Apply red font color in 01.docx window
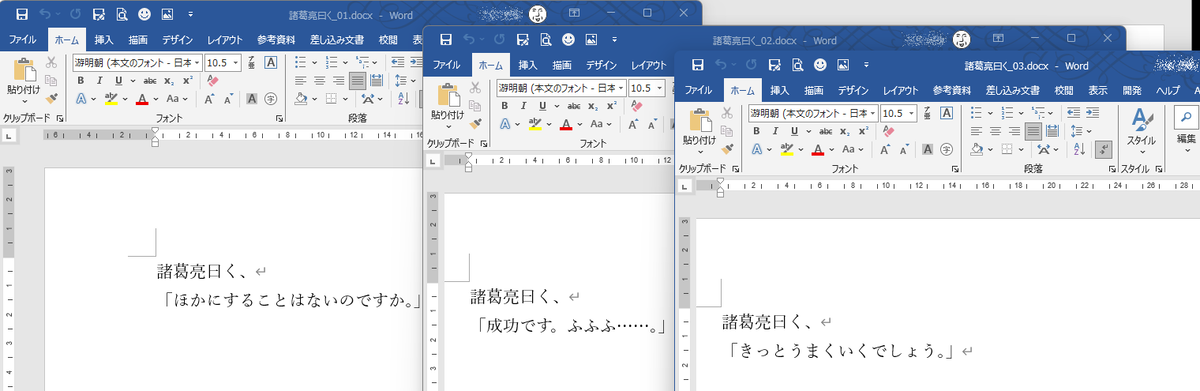Image resolution: width=1200 pixels, height=391 pixels. (x=142, y=98)
